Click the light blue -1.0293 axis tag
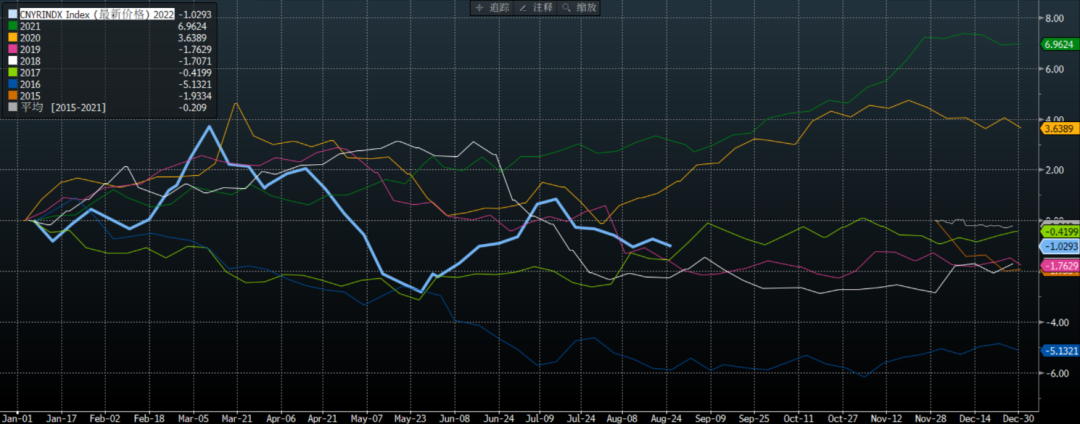This screenshot has height=424, width=1080. (x=1057, y=246)
